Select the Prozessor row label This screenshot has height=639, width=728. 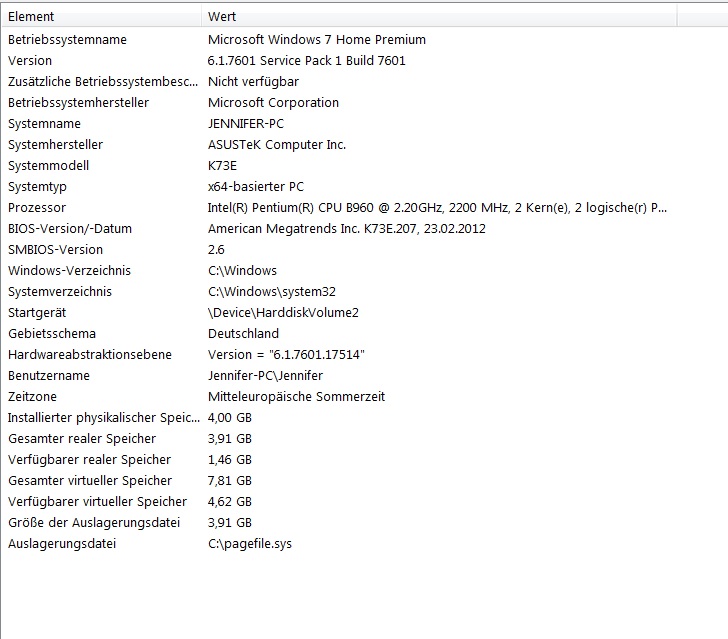[37, 208]
